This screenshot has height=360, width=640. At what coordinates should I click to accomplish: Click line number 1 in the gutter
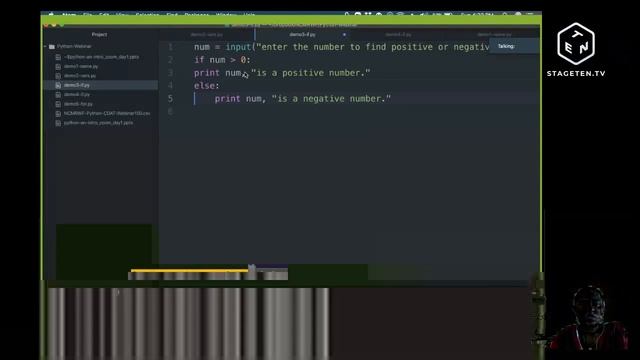pyautogui.click(x=170, y=47)
